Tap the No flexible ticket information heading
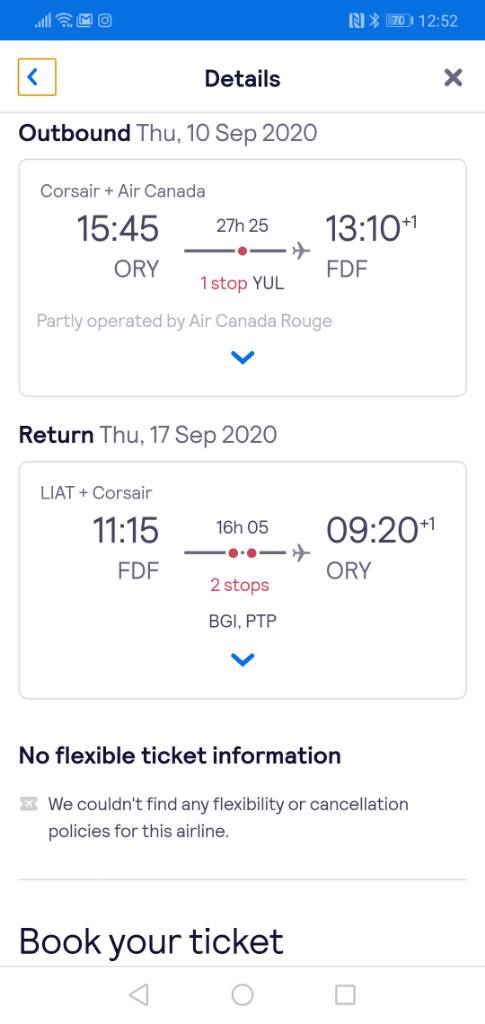 click(180, 756)
